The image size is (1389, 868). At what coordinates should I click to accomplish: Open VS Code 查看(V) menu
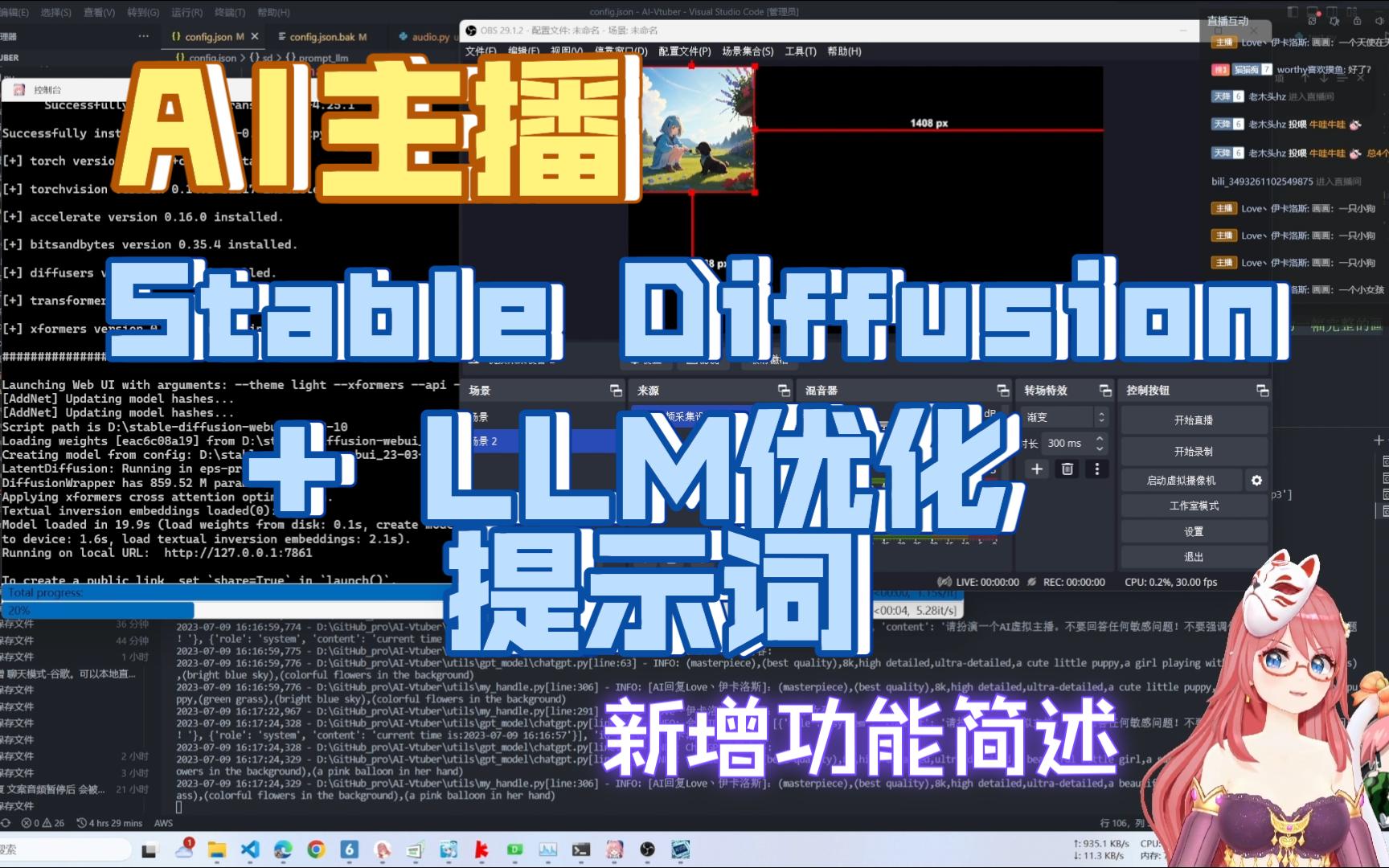pyautogui.click(x=99, y=13)
